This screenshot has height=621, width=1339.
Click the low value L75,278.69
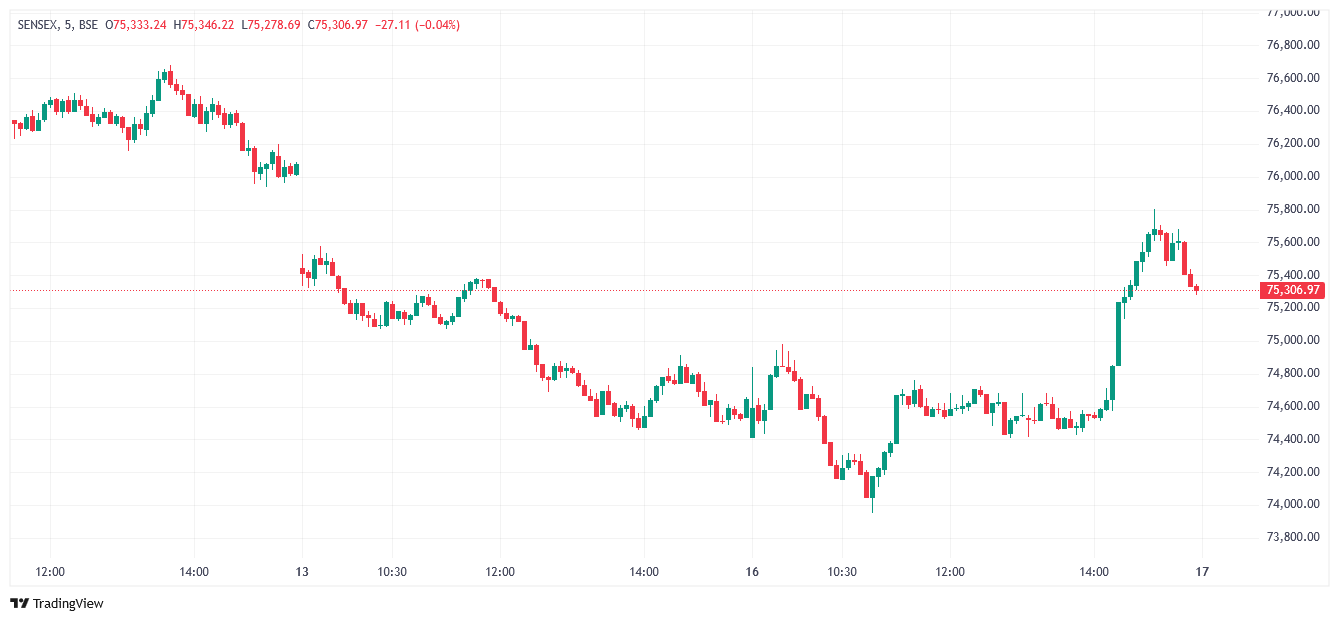(x=271, y=24)
